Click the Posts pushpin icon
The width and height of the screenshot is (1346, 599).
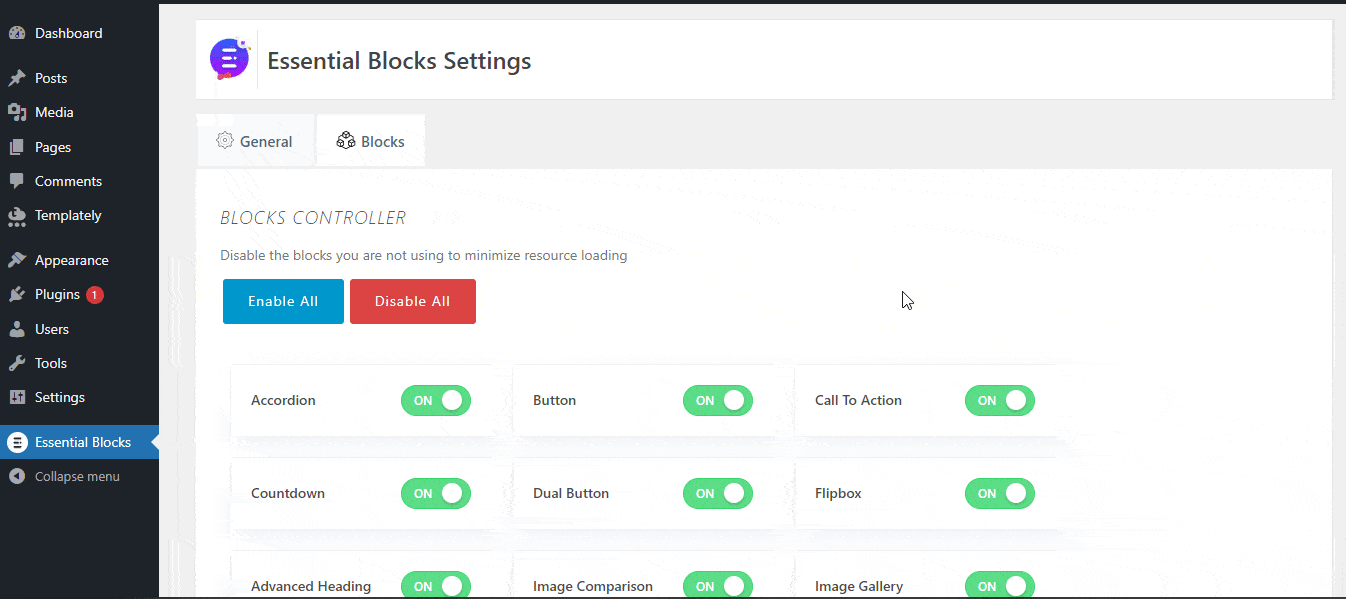tap(17, 78)
